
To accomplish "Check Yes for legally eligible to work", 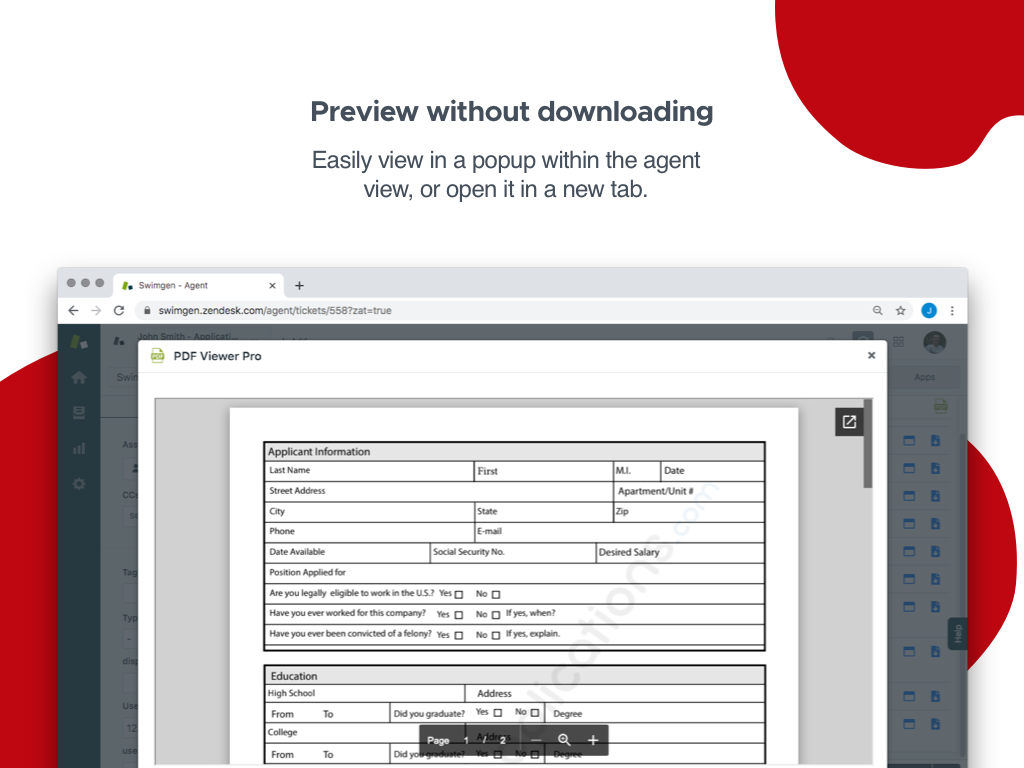I will click(458, 595).
